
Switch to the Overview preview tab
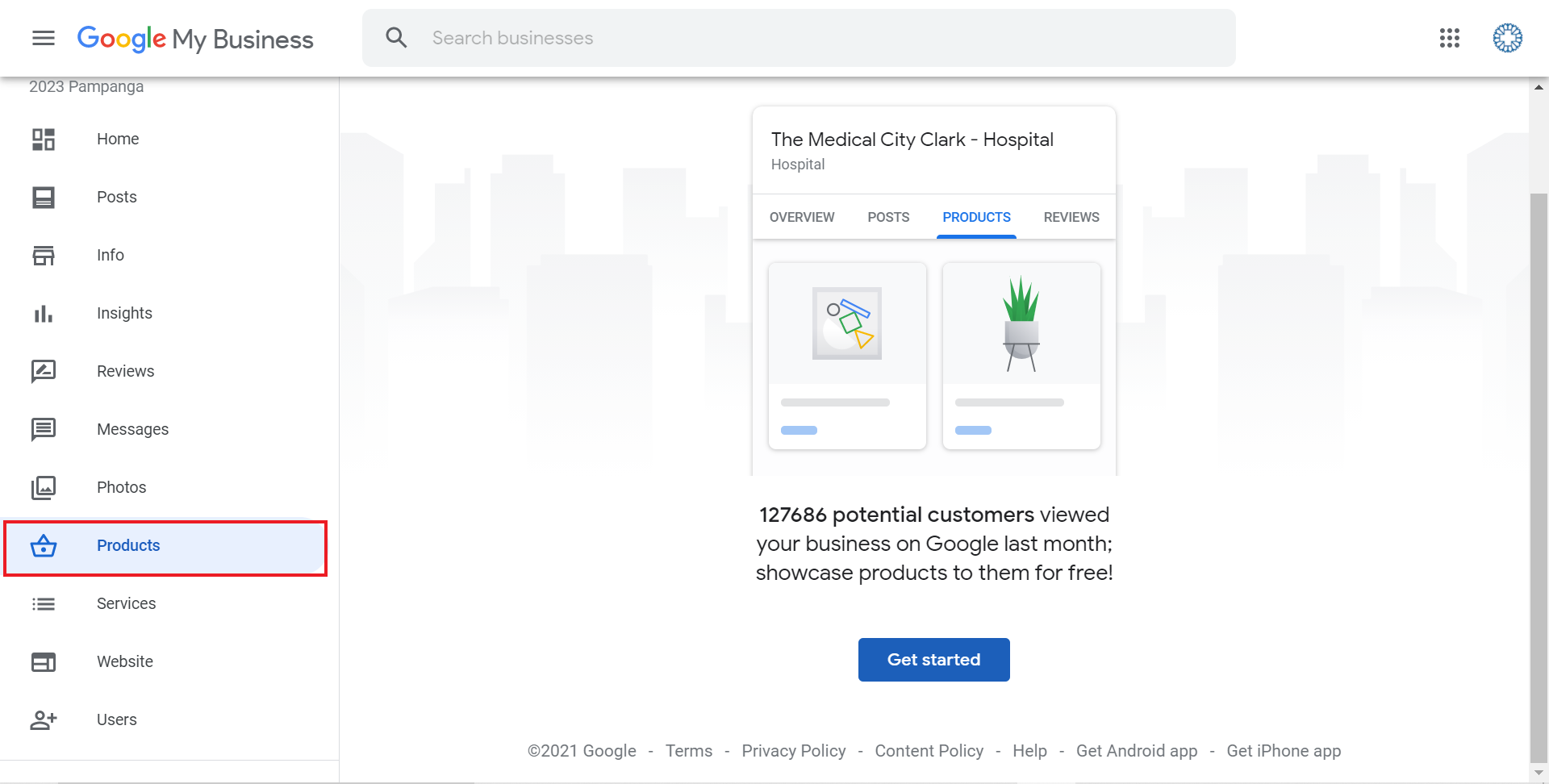pyautogui.click(x=801, y=217)
